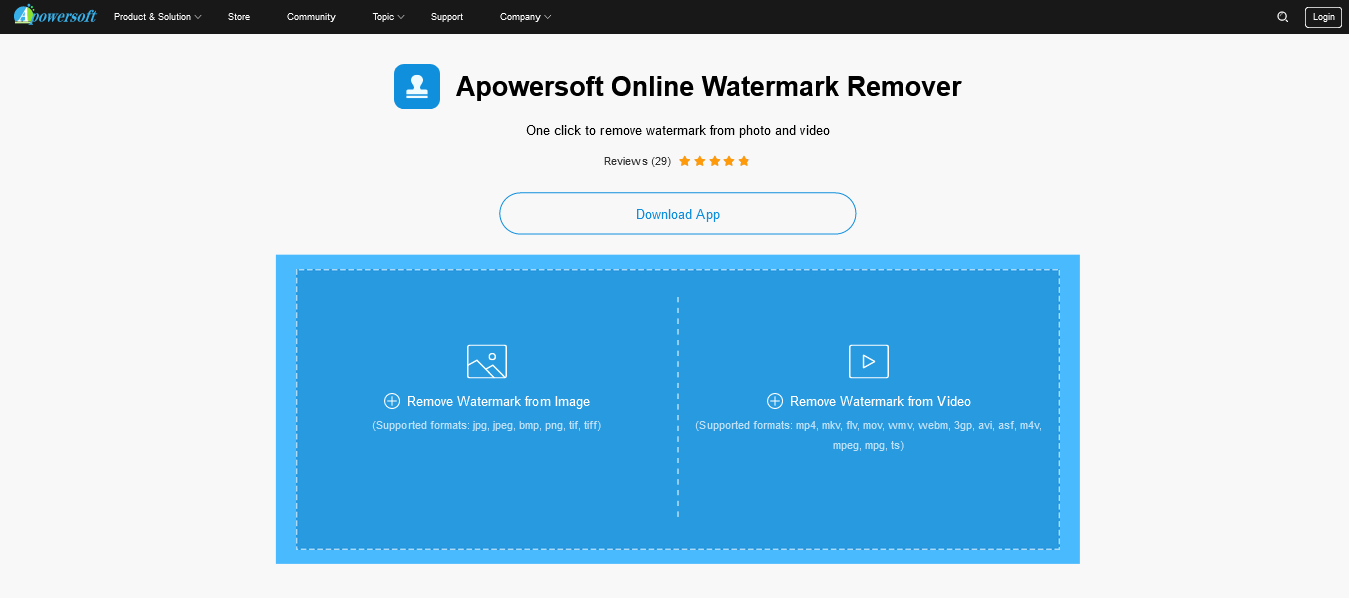
Task: Select Remove Watermark from Video
Action: [x=880, y=401]
